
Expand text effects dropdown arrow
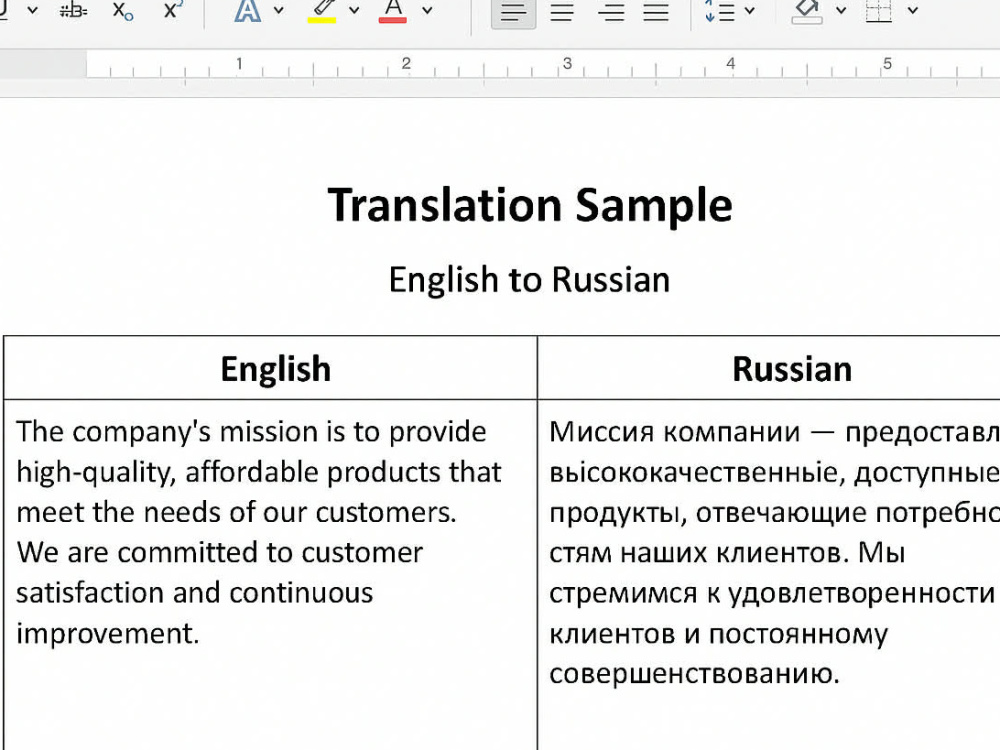pyautogui.click(x=279, y=10)
